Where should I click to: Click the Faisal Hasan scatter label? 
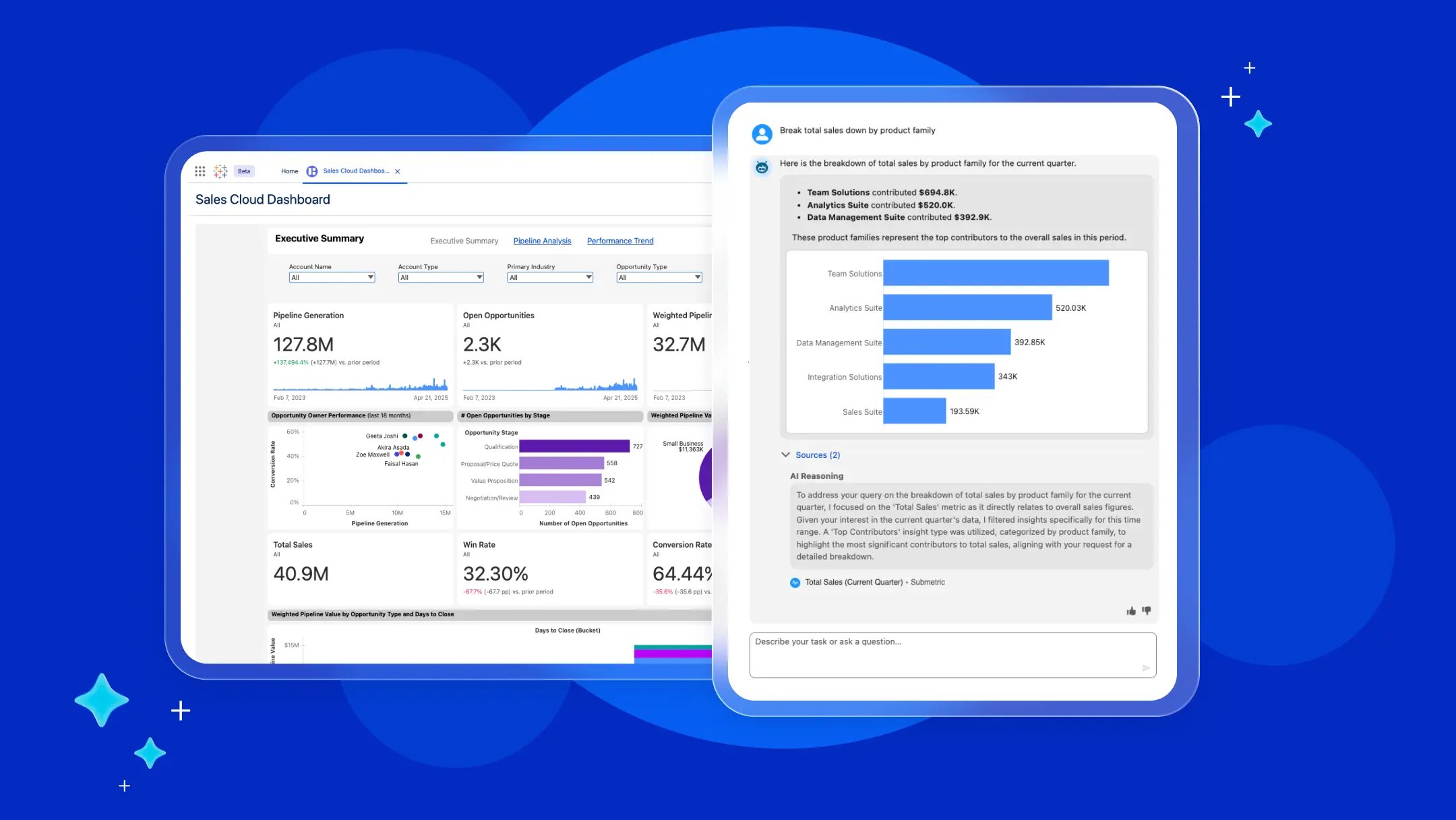tap(401, 464)
